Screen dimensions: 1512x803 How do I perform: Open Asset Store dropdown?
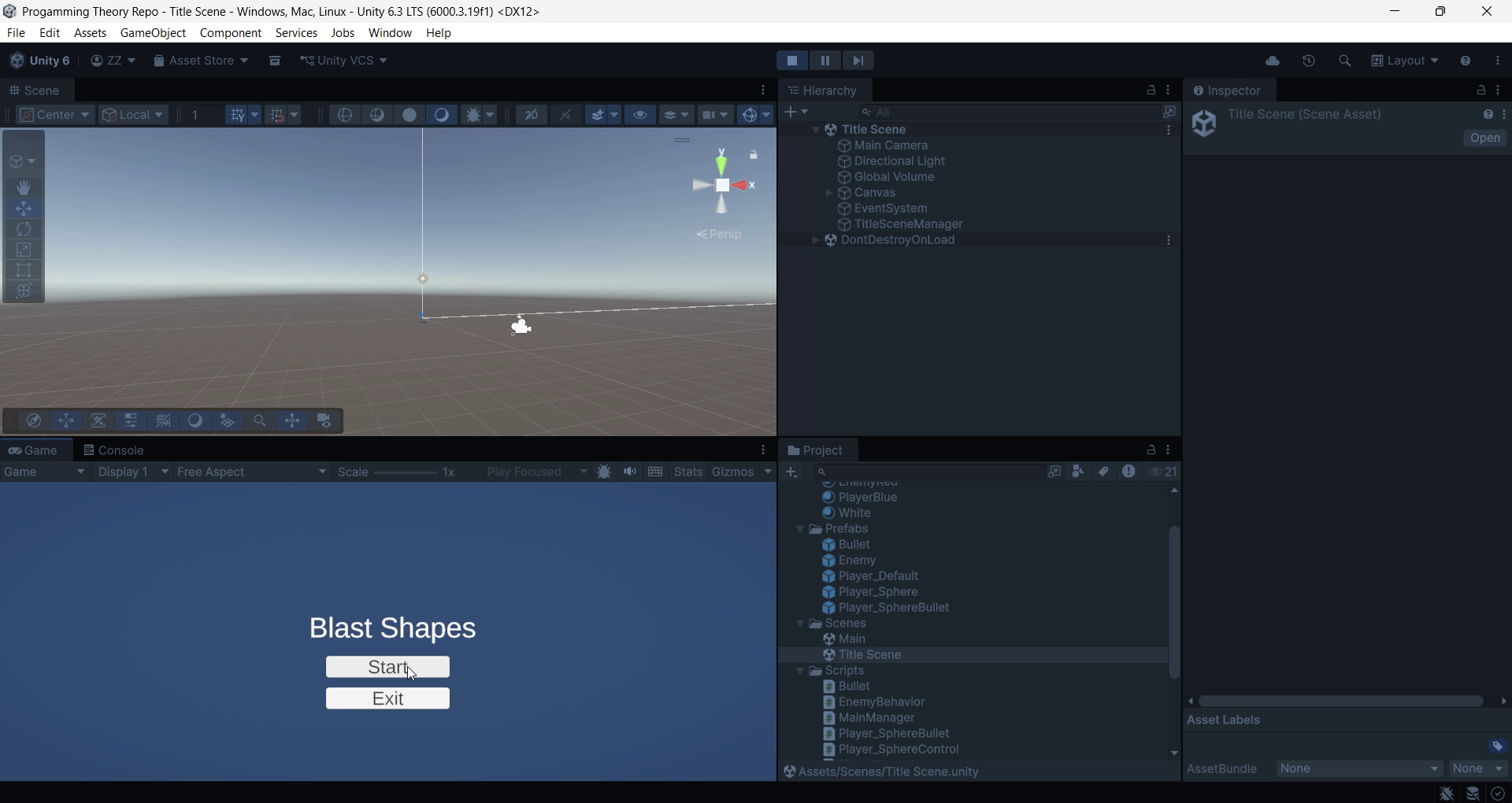click(201, 61)
